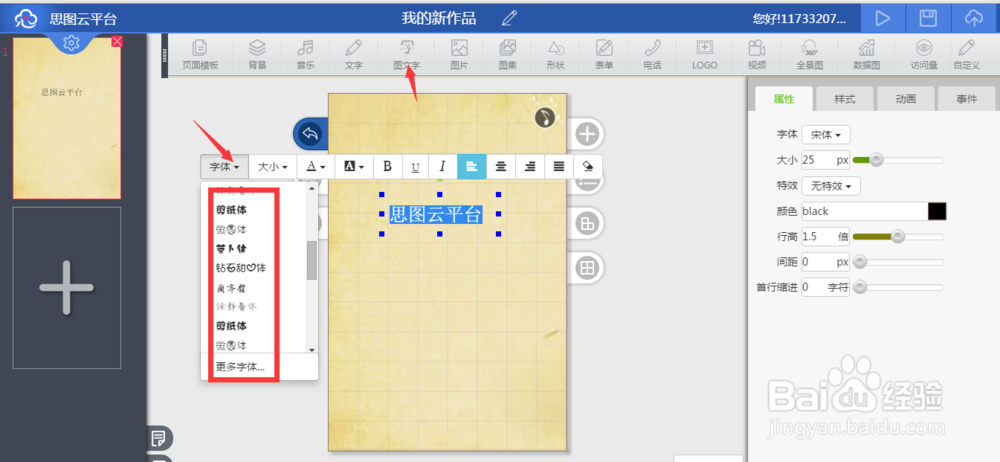Switch to the 动画 animation tab
The width and height of the screenshot is (1000, 462).
coord(906,100)
